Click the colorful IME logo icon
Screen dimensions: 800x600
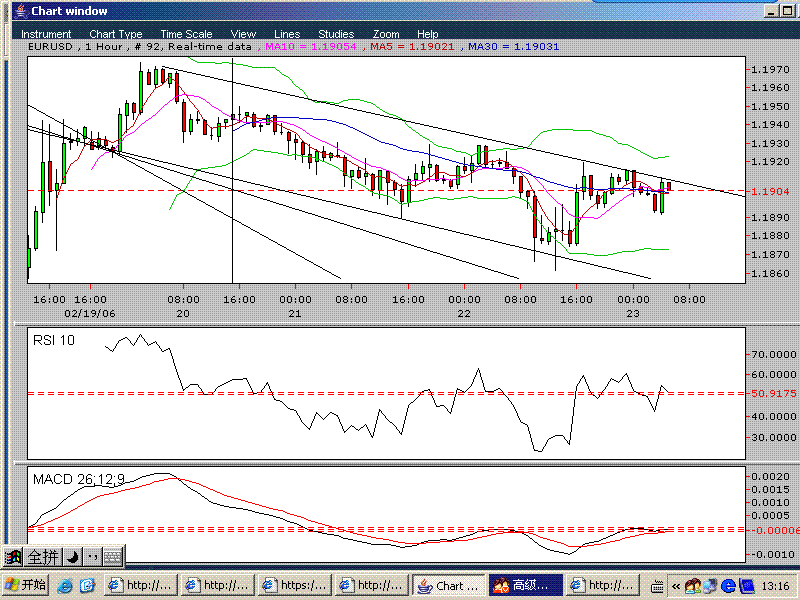(x=13, y=557)
